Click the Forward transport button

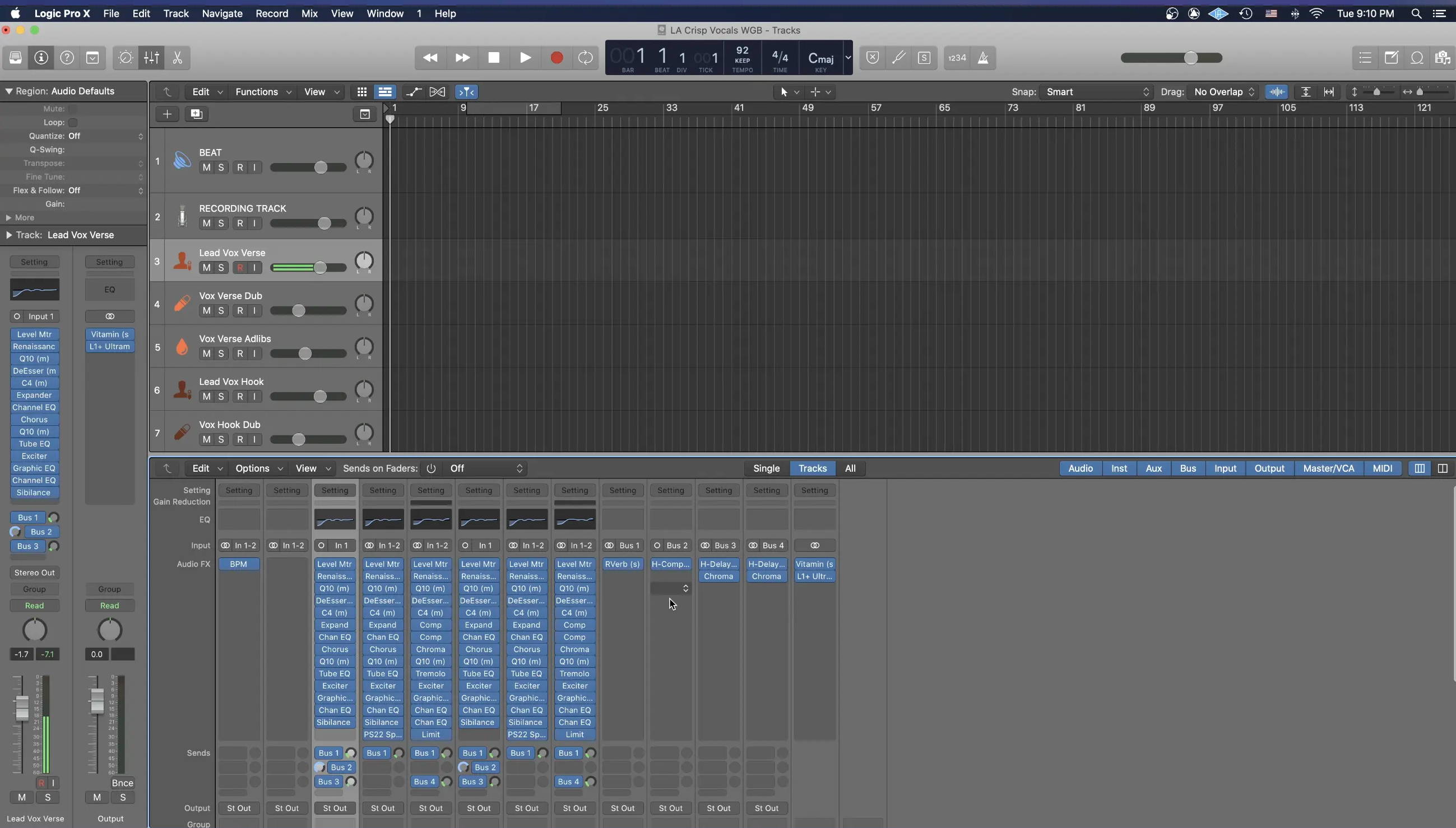point(462,58)
